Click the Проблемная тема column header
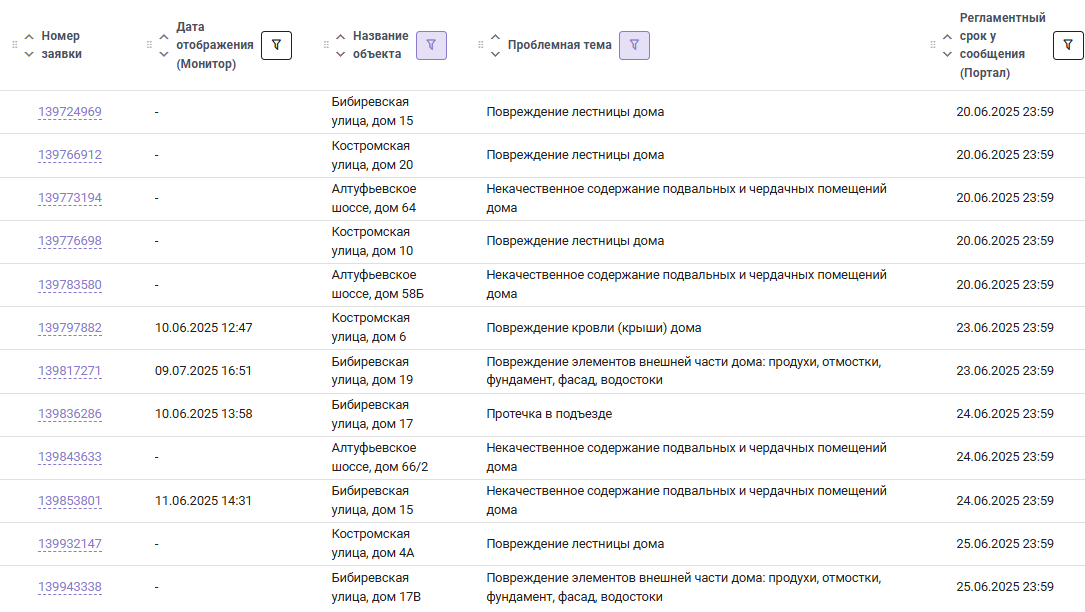Viewport: 1085px width, 612px height. tap(560, 45)
